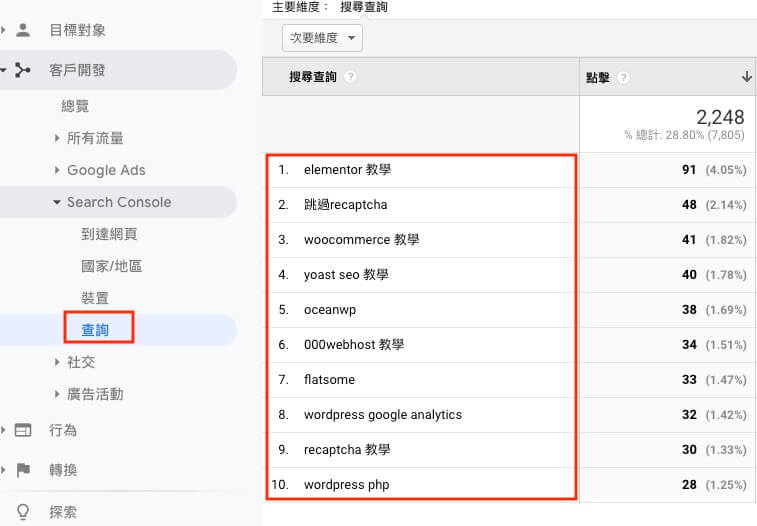The image size is (757, 526).
Task: Click the query "跳過recaptcha"
Action: point(345,205)
